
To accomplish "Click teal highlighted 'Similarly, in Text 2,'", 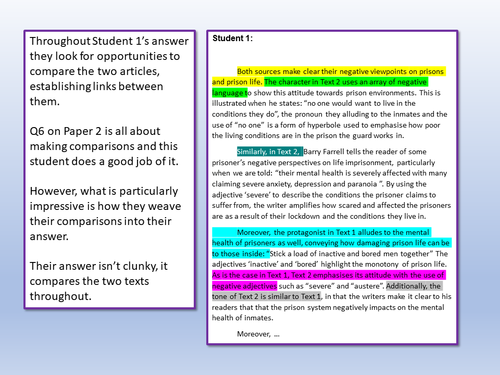I will click(270, 152).
